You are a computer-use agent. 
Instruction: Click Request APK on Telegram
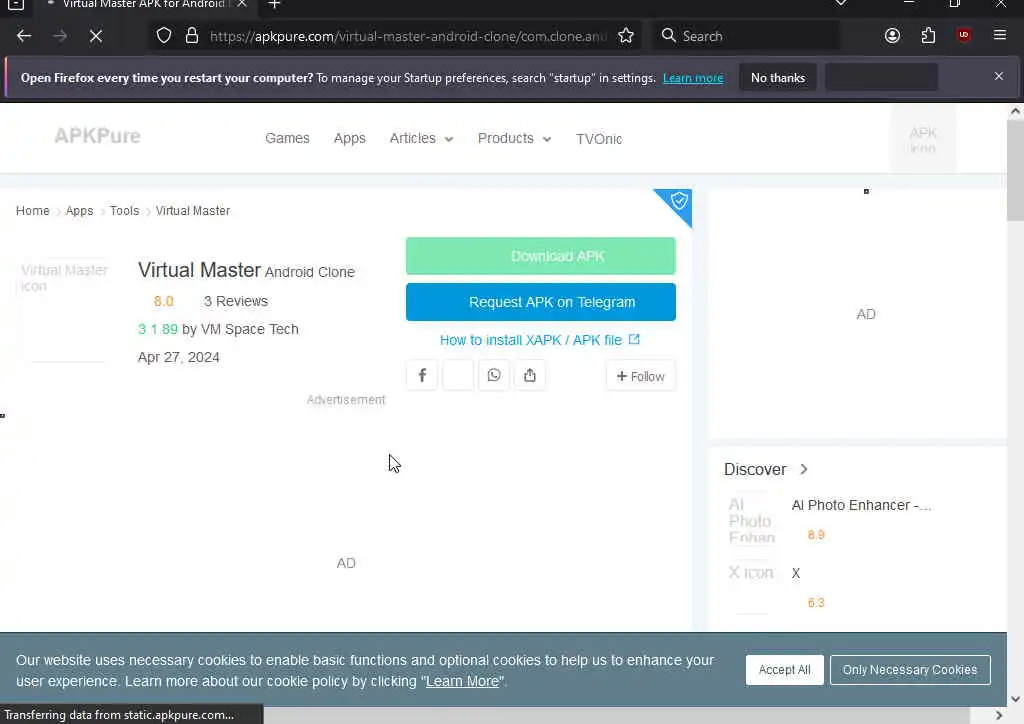click(x=541, y=302)
